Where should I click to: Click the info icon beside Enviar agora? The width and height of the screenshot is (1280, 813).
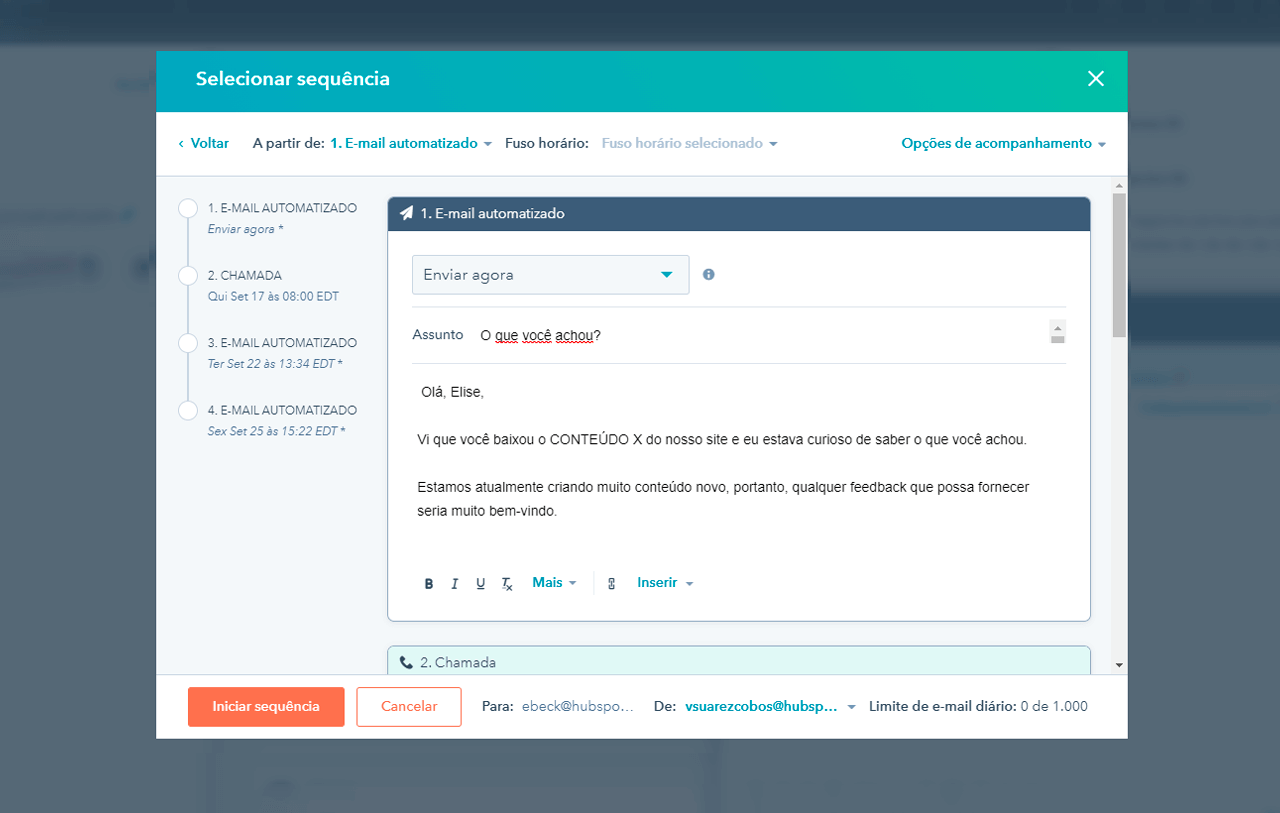click(x=708, y=275)
